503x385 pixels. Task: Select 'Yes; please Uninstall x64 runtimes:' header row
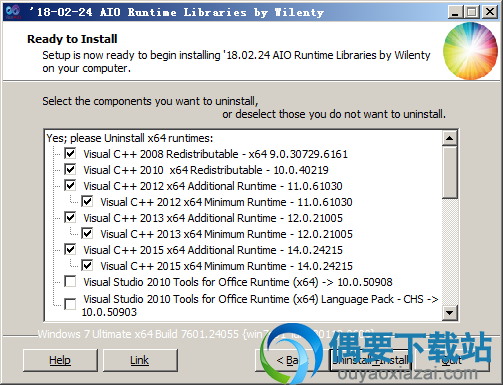[x=130, y=138]
